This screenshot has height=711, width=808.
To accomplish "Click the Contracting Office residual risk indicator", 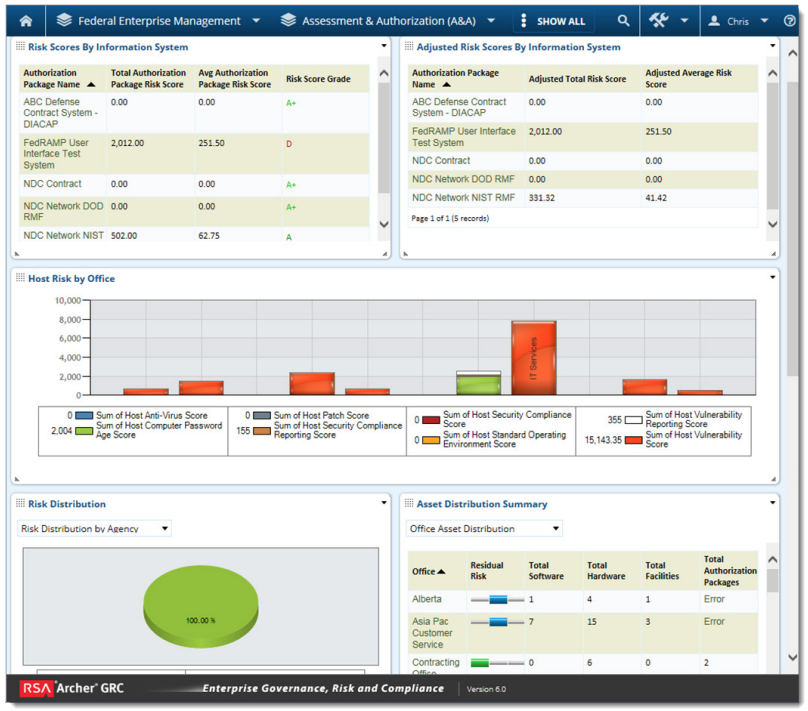I will click(x=480, y=663).
